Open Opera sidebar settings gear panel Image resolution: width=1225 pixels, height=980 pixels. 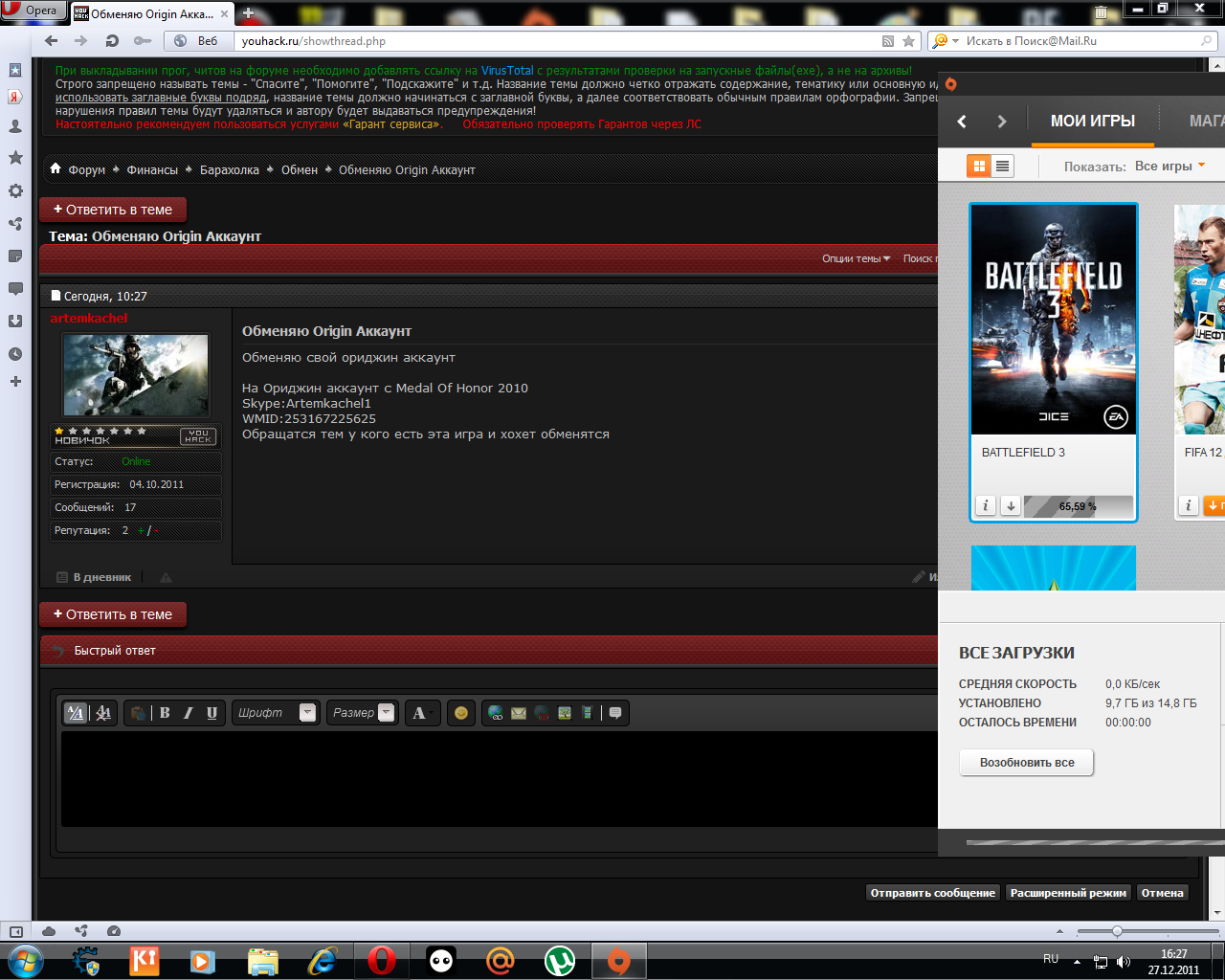tap(15, 190)
